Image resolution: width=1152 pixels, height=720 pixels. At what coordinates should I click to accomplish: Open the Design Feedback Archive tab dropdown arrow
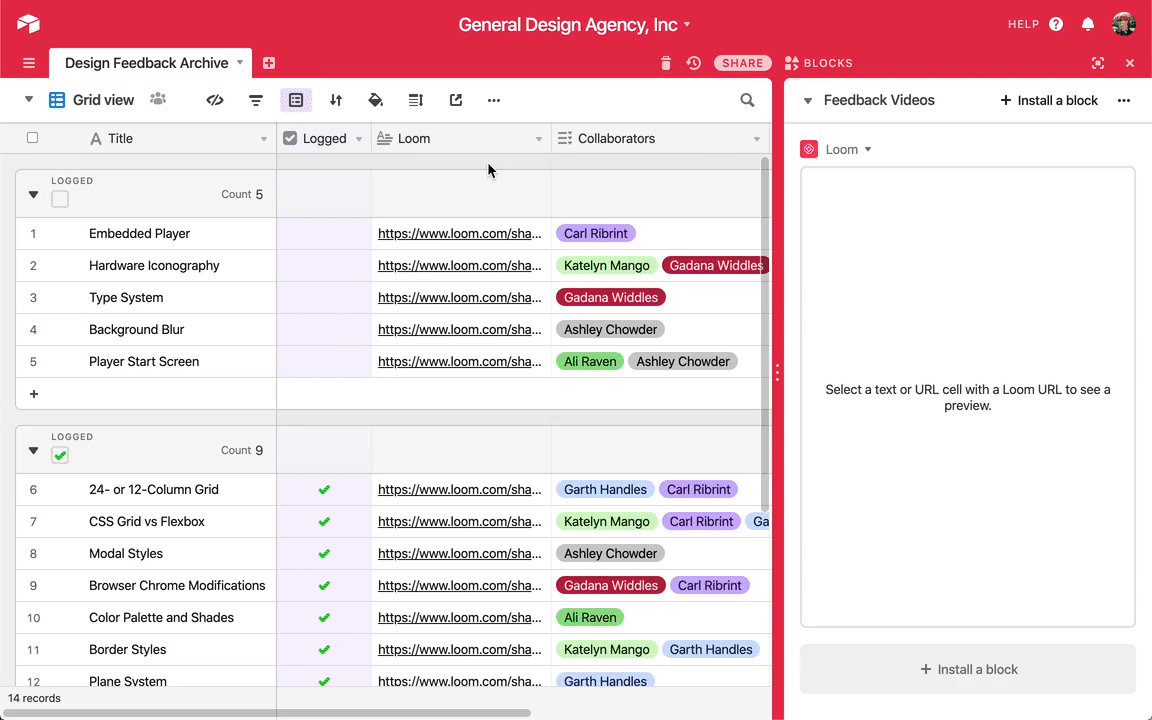[240, 62]
